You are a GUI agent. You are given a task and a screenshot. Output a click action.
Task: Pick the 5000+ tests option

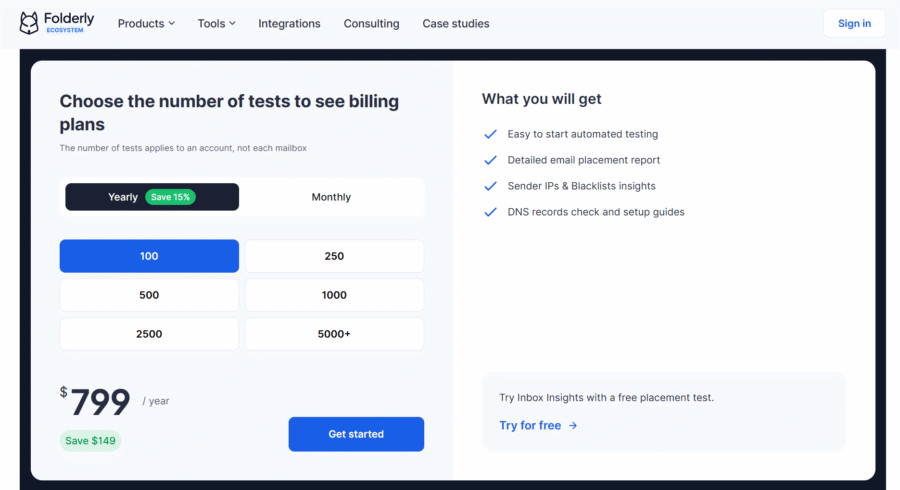click(x=334, y=334)
